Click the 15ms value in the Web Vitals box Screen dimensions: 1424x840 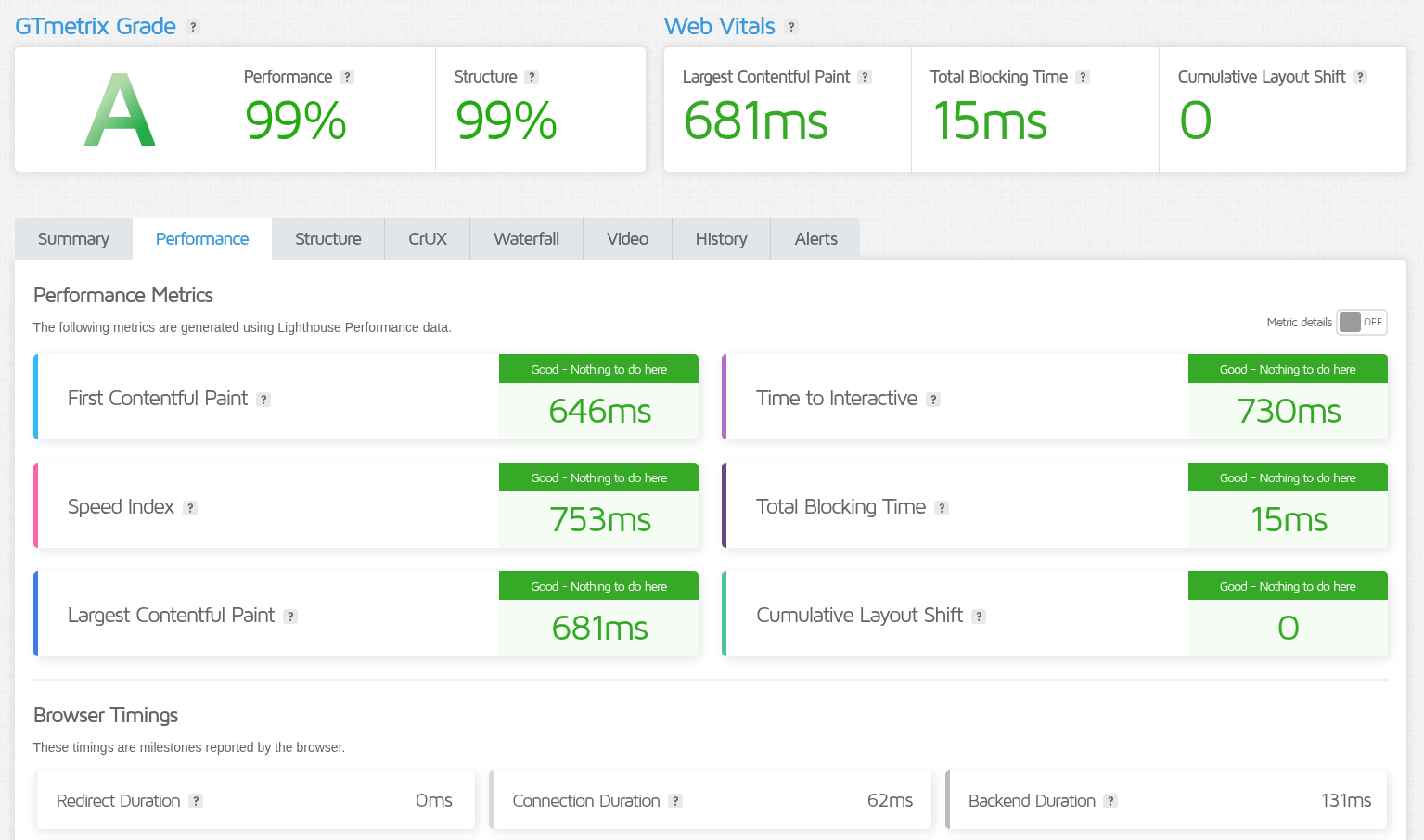click(x=990, y=121)
